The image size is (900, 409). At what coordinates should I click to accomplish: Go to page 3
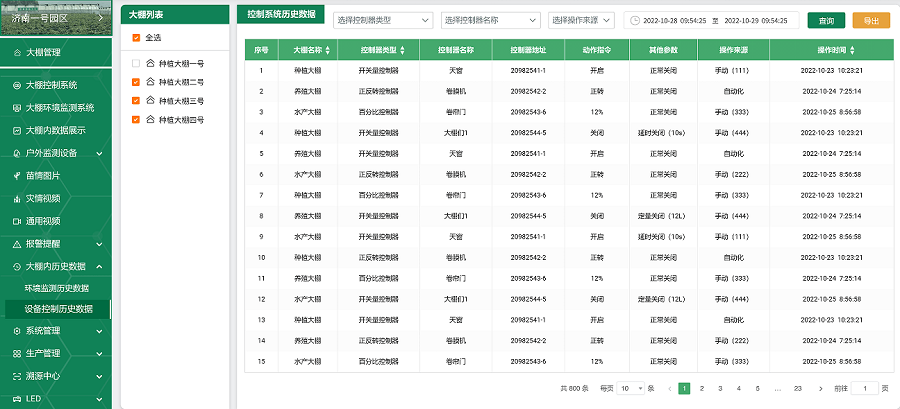tap(720, 388)
